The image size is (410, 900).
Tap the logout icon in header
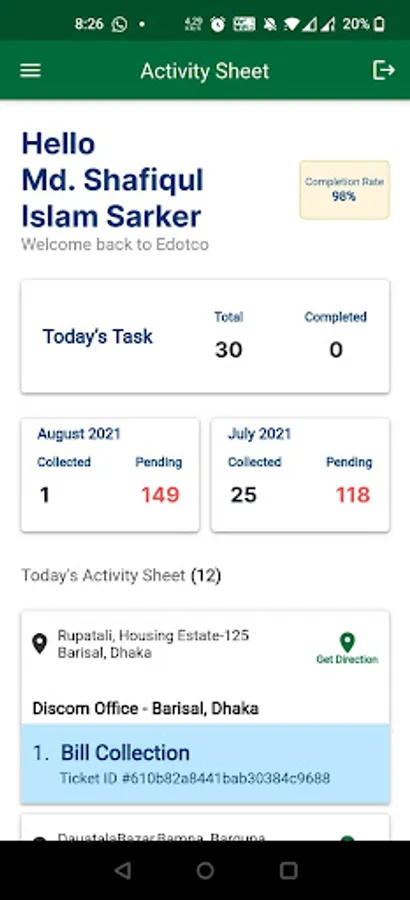coord(384,71)
